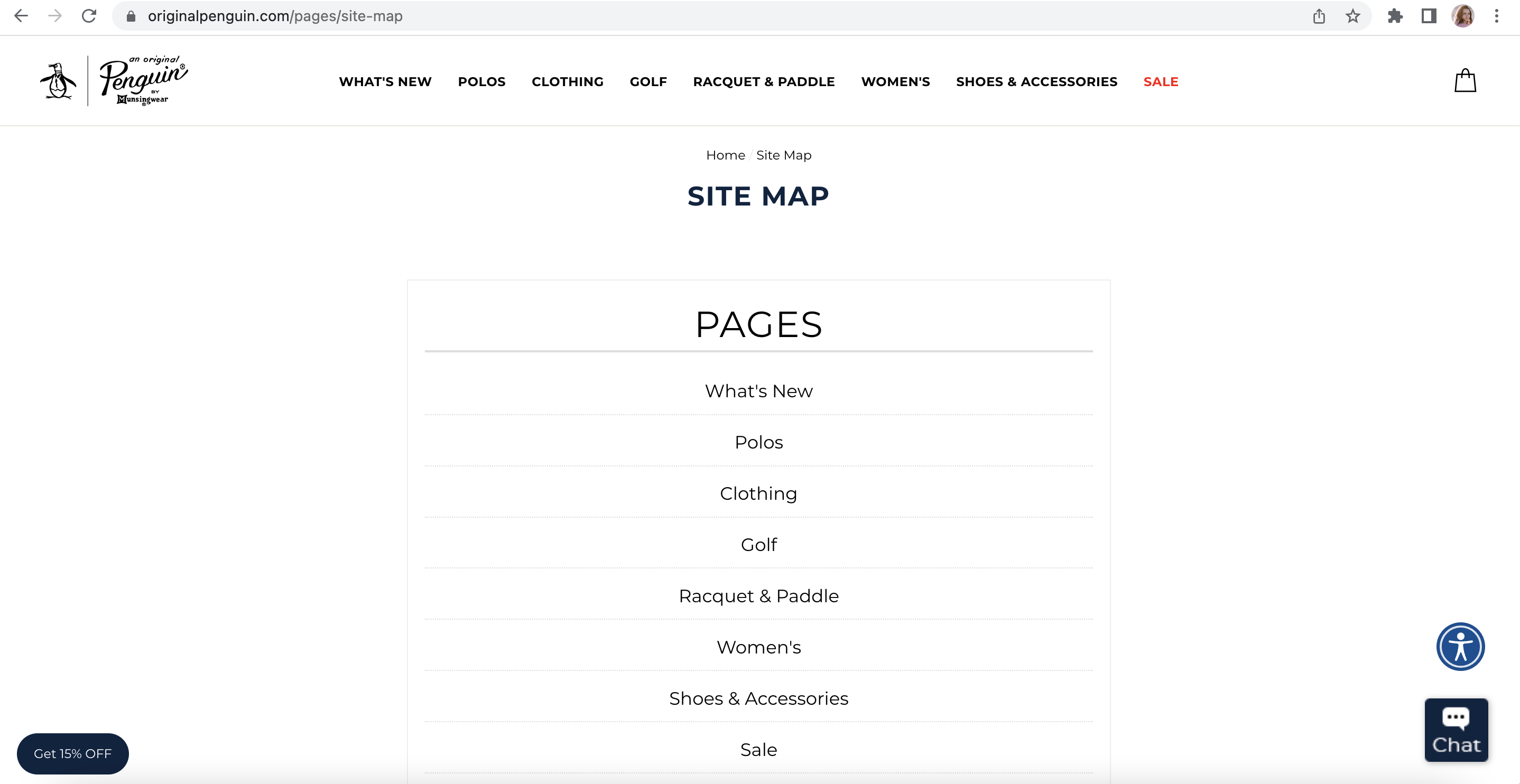Click the Women's page link in sitemap
Image resolution: width=1520 pixels, height=784 pixels.
click(759, 647)
